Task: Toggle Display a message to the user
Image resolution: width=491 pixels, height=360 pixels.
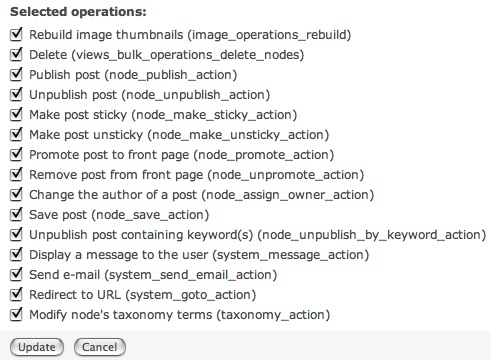Action: click(16, 255)
